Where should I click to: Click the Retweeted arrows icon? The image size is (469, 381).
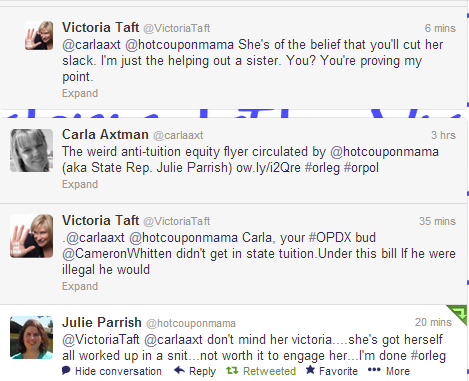pyautogui.click(x=232, y=370)
